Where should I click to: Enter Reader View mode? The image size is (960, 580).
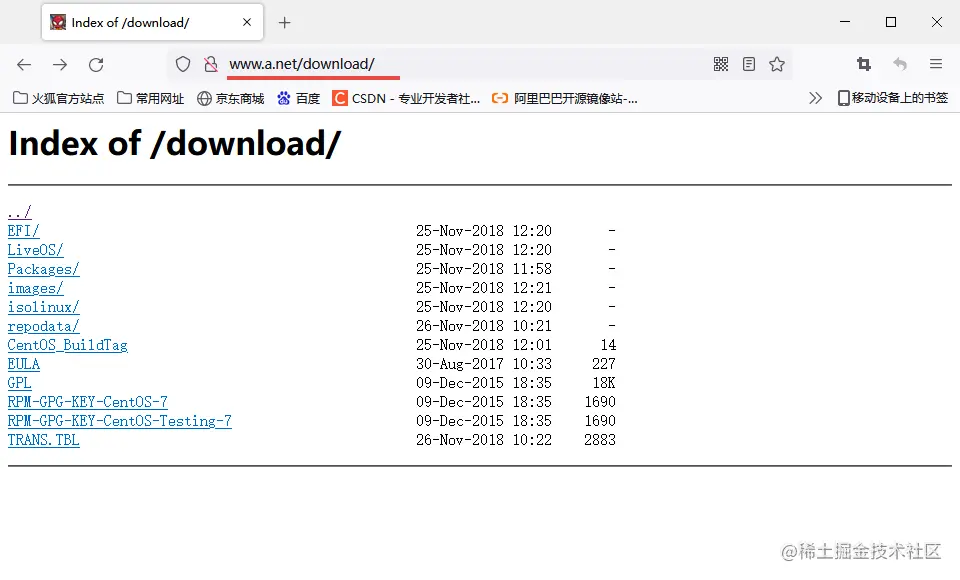pos(748,63)
